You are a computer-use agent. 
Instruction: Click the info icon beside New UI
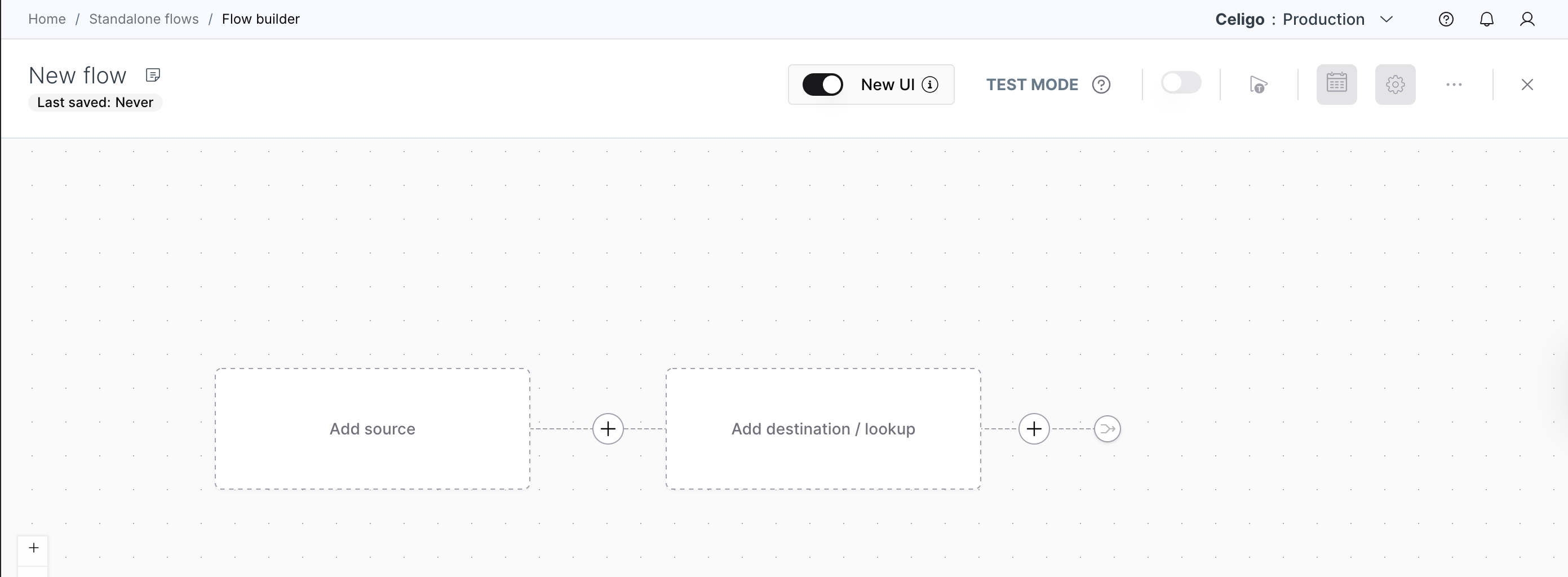pos(930,85)
